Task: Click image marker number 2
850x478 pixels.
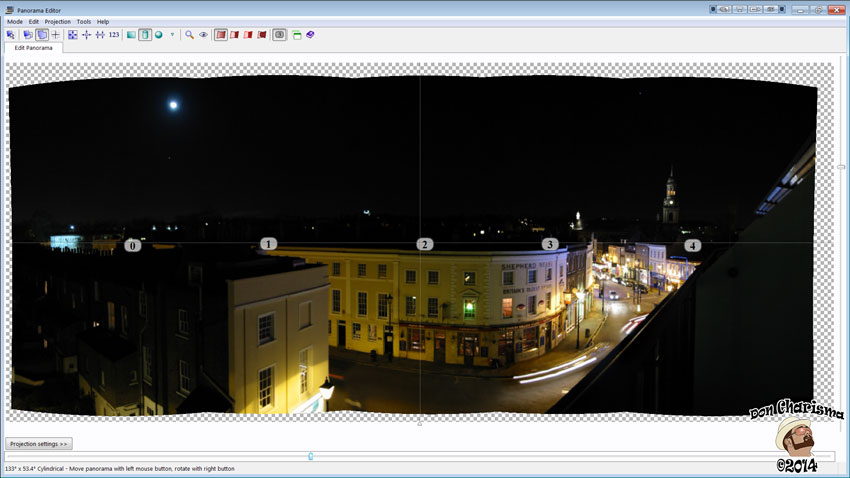Action: [x=425, y=244]
